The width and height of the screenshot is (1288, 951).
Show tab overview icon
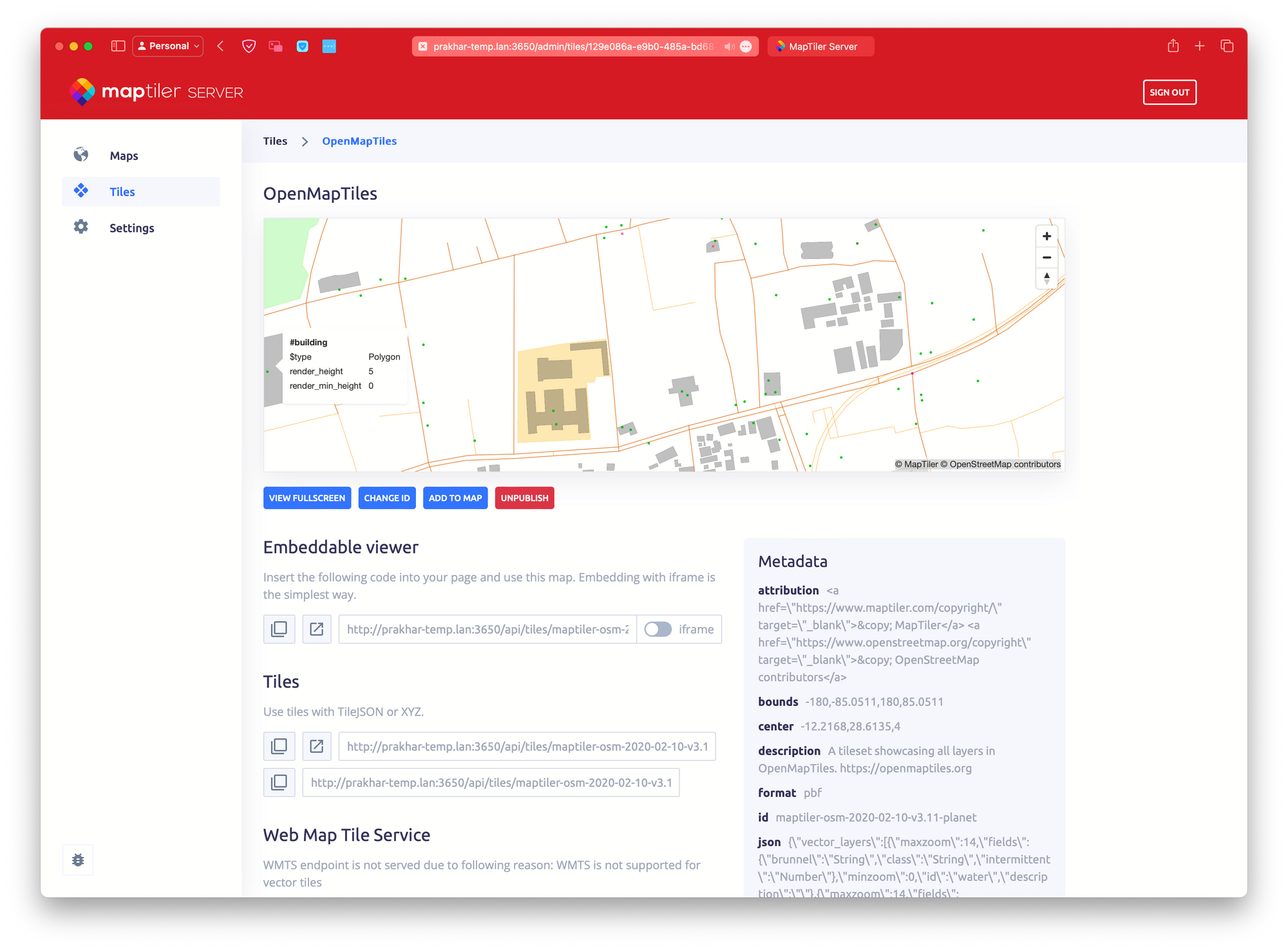[x=1227, y=46]
